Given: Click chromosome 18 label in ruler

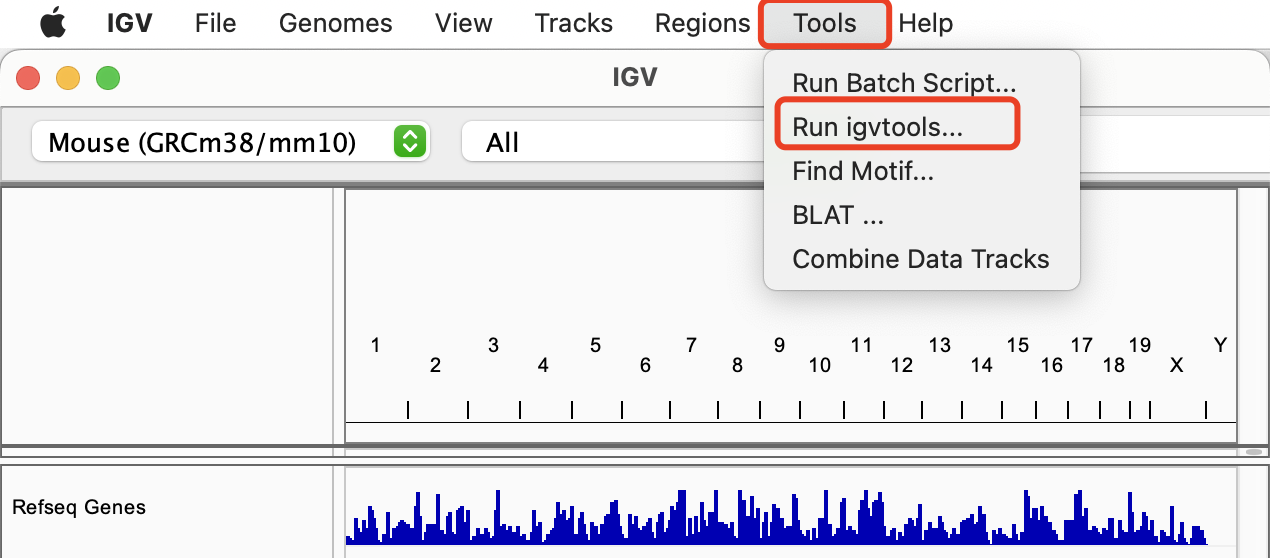Looking at the screenshot, I should [x=1113, y=365].
